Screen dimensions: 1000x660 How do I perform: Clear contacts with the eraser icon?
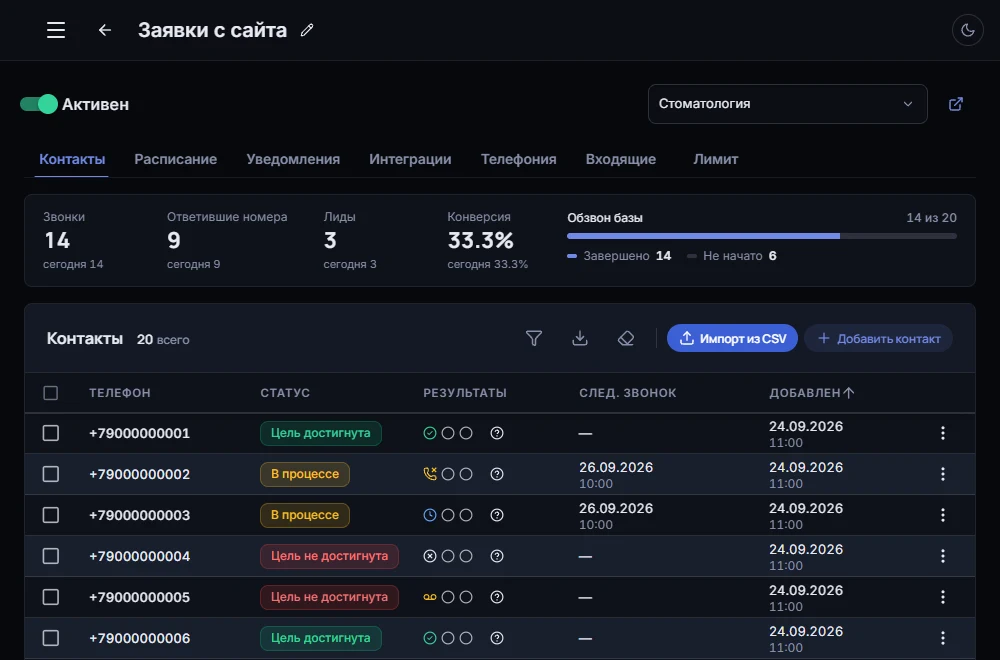click(626, 338)
